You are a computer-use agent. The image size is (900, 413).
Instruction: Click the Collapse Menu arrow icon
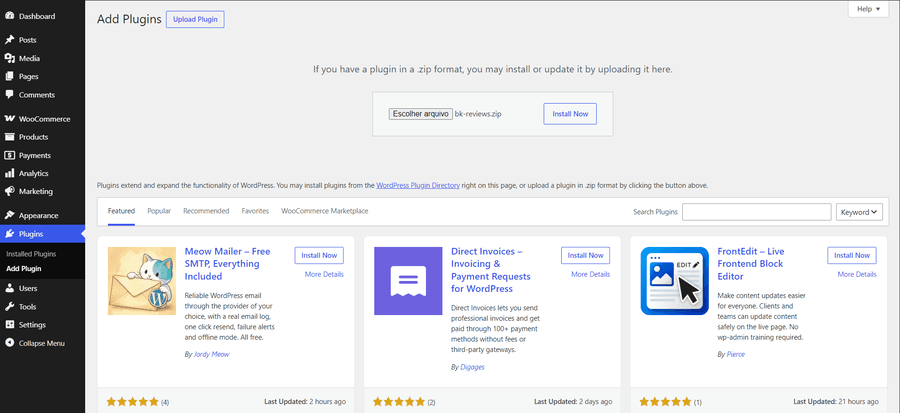(9, 343)
